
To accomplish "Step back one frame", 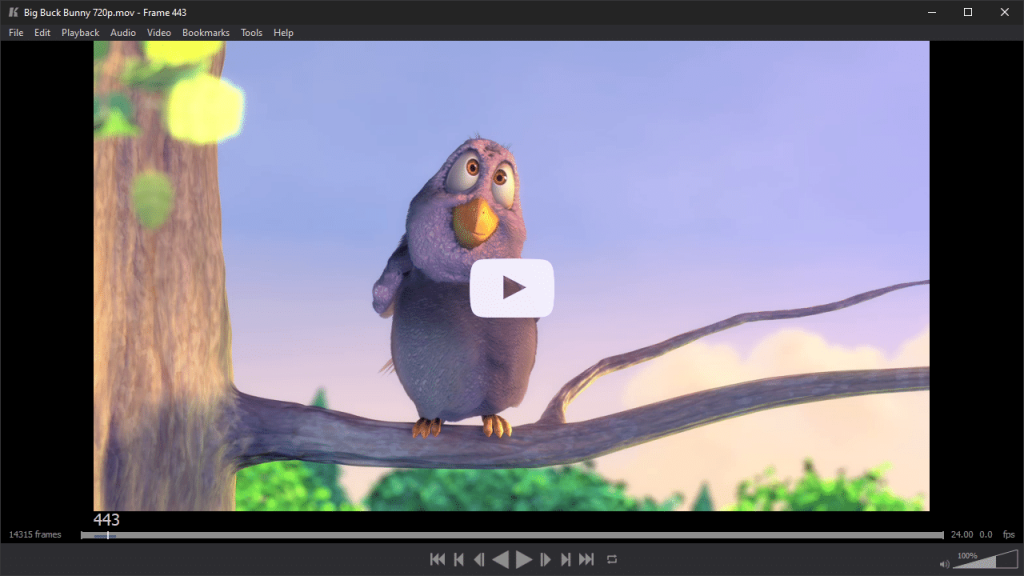I will pyautogui.click(x=480, y=559).
